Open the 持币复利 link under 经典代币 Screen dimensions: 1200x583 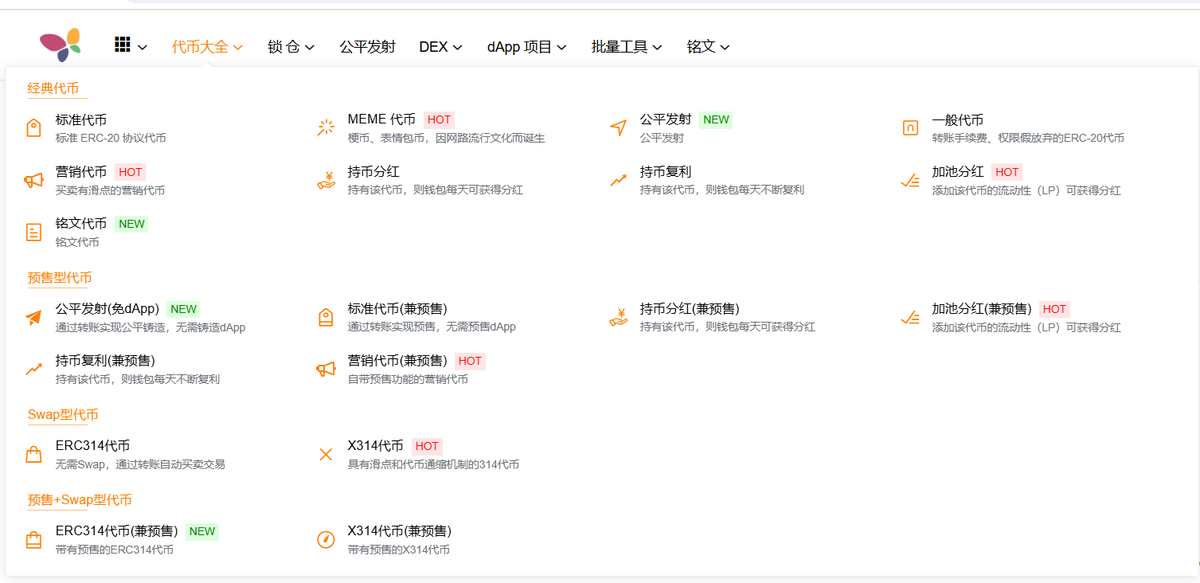click(x=665, y=171)
